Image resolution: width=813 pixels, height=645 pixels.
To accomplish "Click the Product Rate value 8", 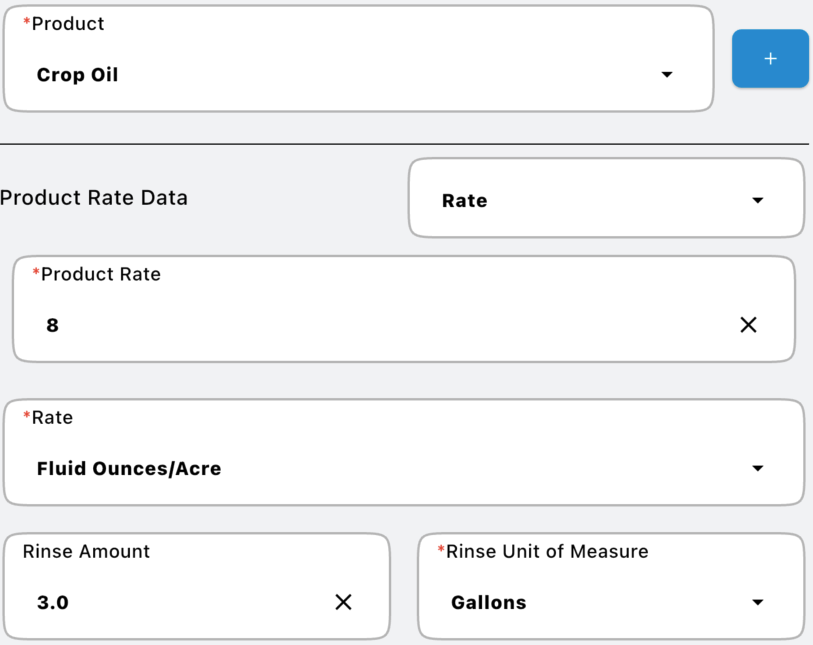I will point(53,325).
